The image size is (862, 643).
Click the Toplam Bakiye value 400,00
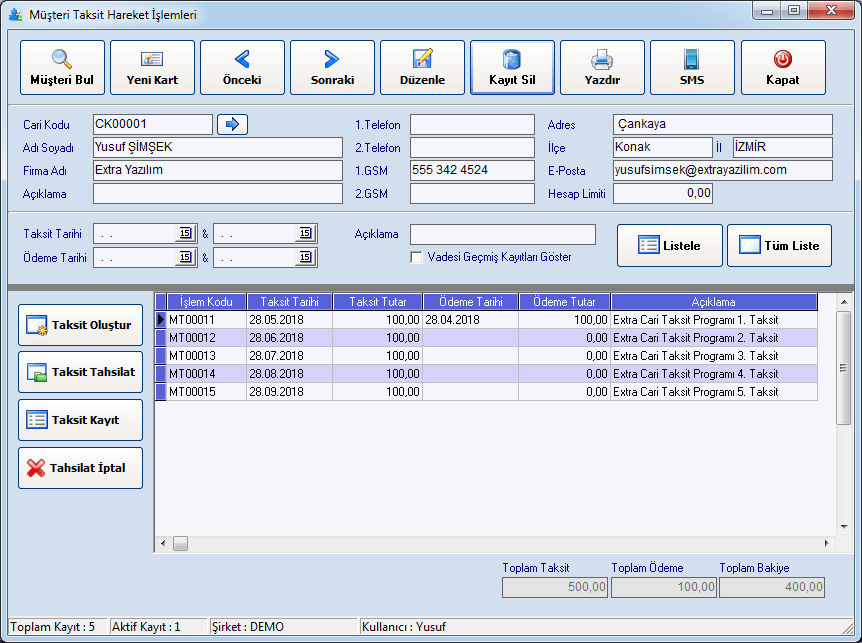coord(772,587)
